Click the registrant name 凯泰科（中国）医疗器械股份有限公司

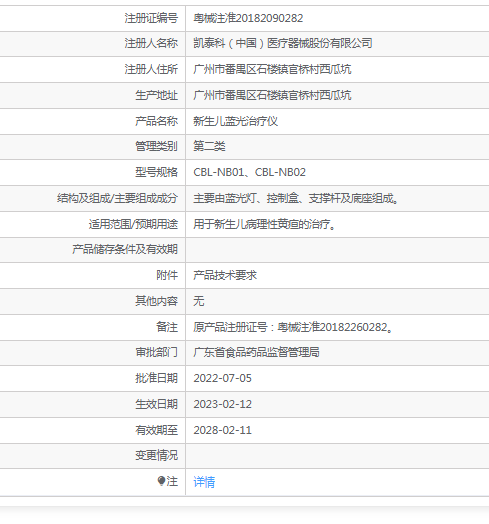[283, 43]
